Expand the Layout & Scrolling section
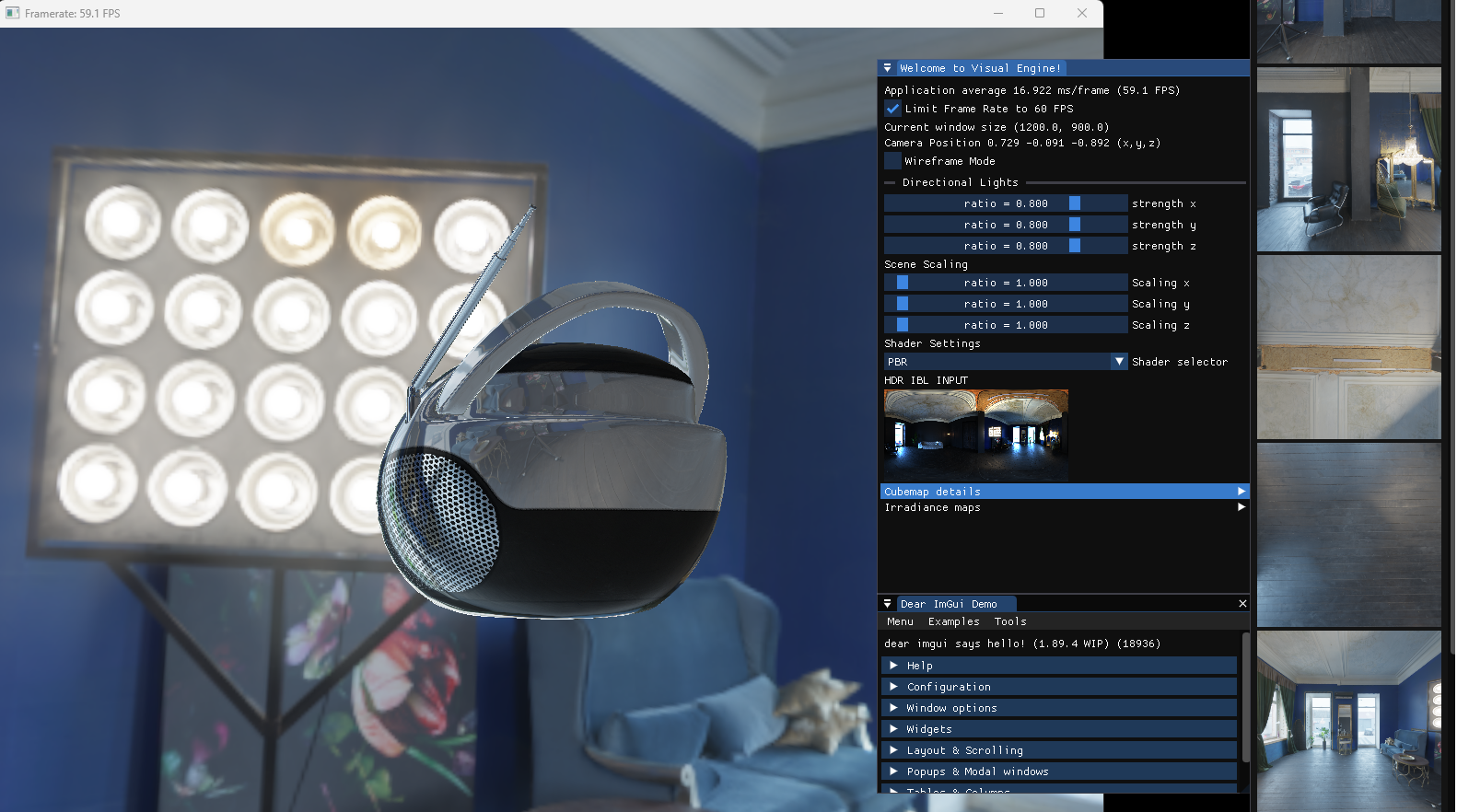The width and height of the screenshot is (1457, 812). tap(1059, 750)
